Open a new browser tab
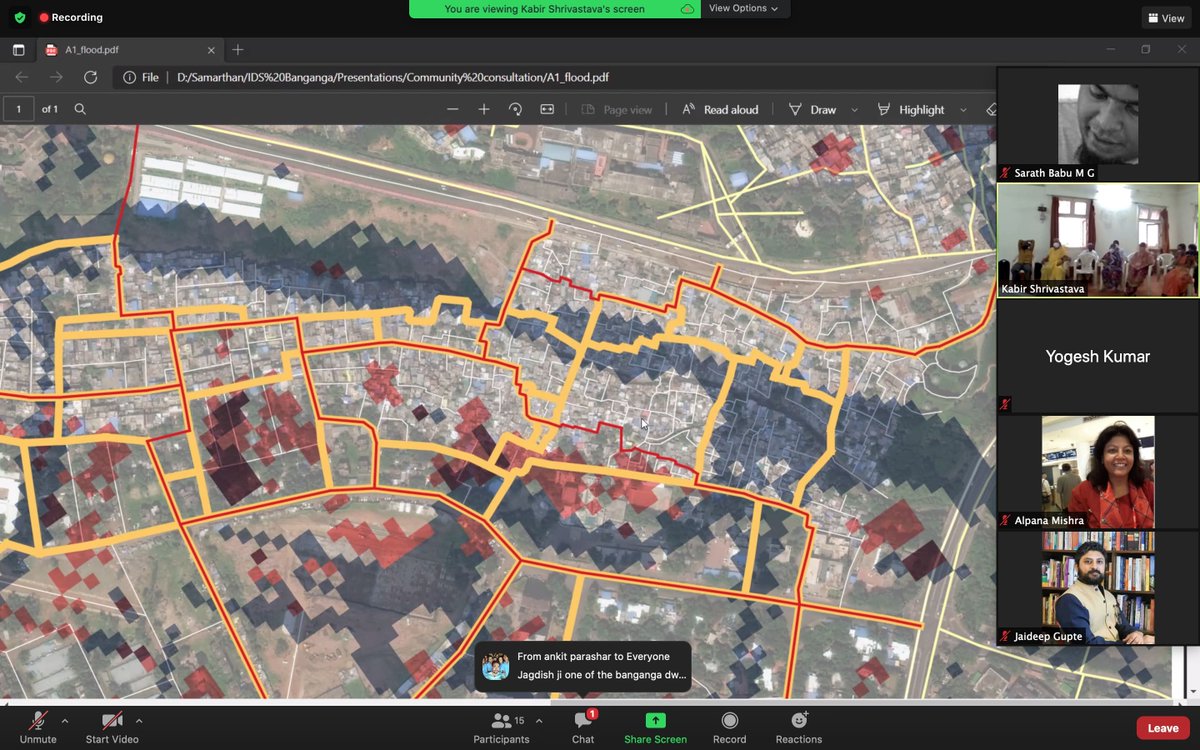Viewport: 1200px width, 750px height. tap(238, 49)
